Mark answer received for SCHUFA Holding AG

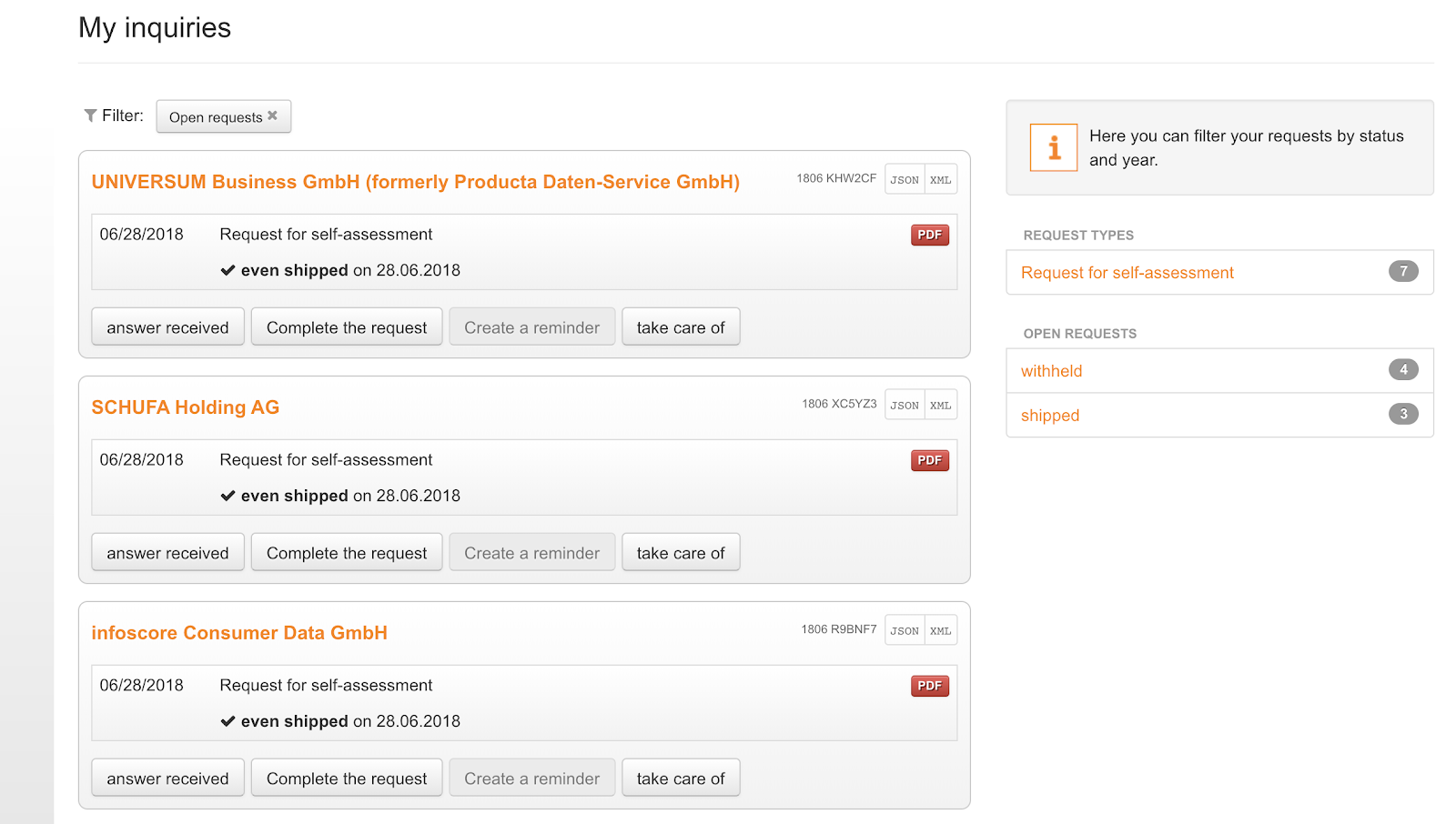(167, 553)
